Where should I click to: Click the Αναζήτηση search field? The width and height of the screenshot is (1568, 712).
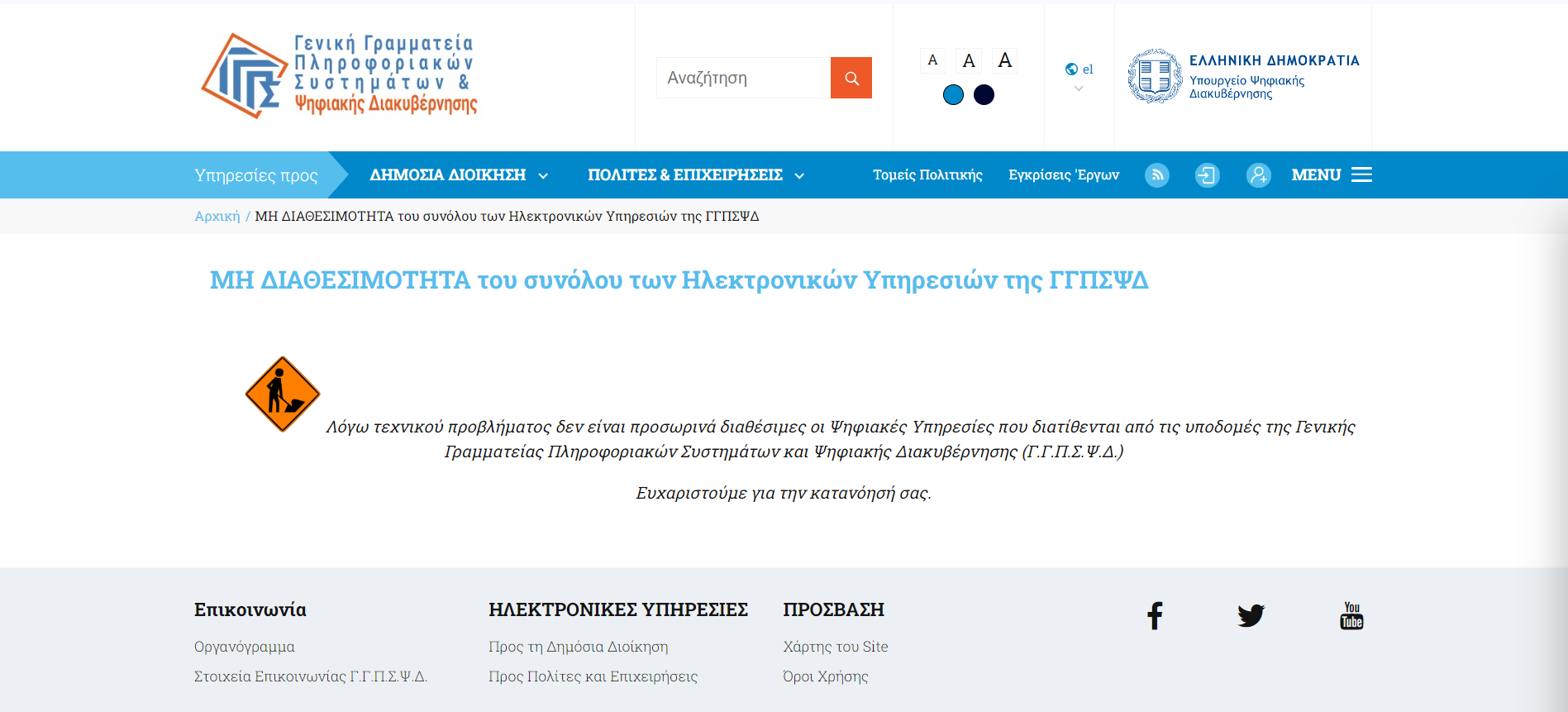tap(743, 78)
